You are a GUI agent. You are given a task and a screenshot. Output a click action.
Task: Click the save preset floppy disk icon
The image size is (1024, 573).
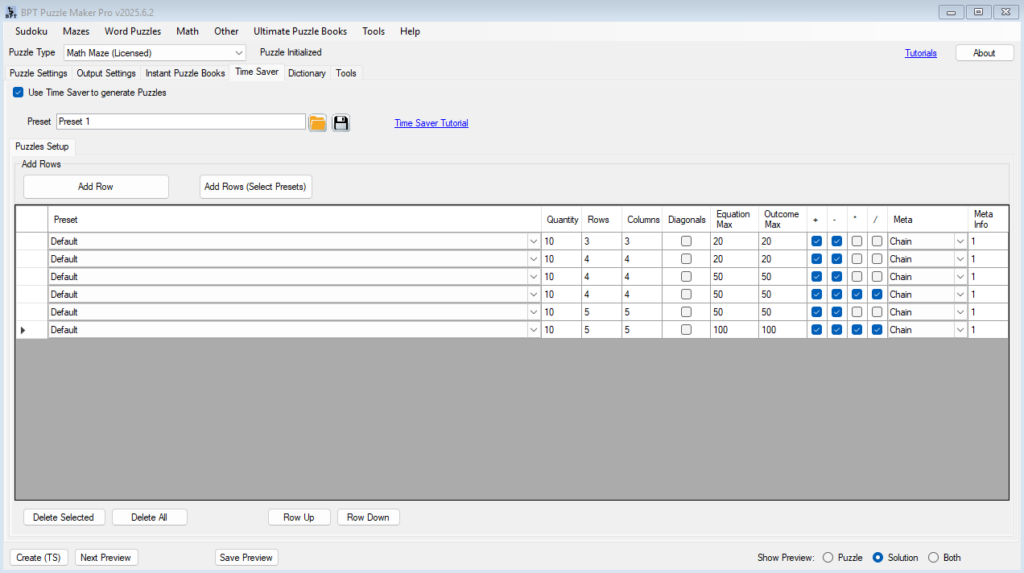341,123
